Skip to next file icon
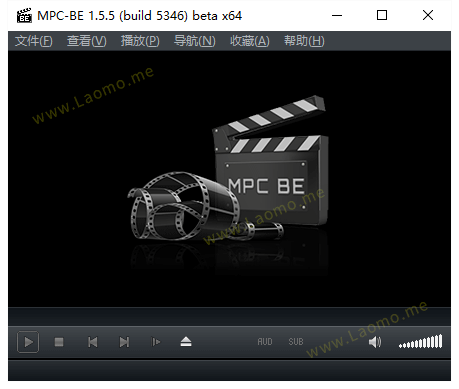Screen dimensions: 459x389 click(x=124, y=342)
